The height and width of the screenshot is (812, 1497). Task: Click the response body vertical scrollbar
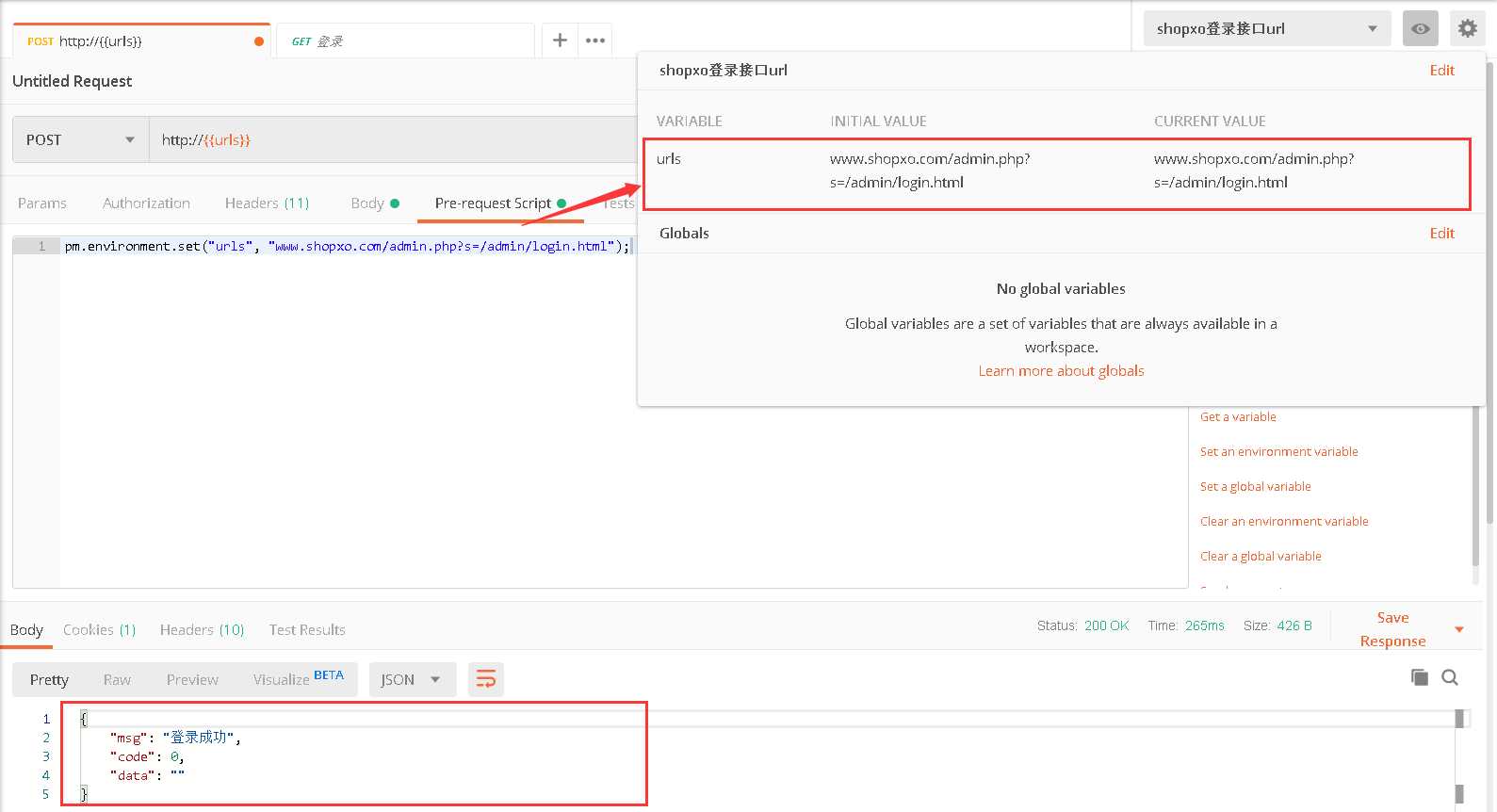click(1459, 756)
